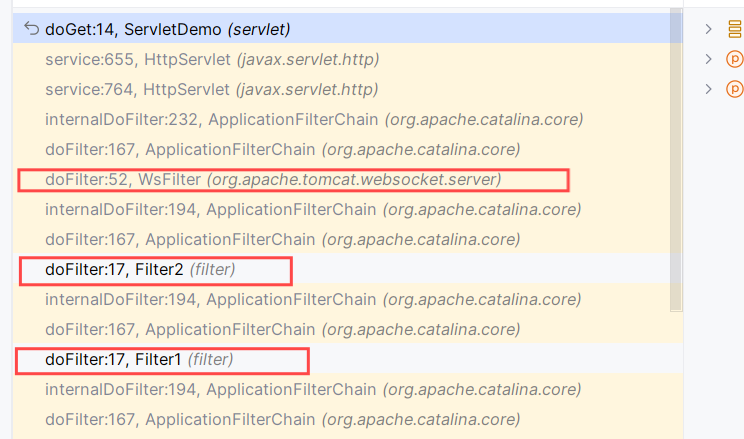Select doFilter:167 frame directly below internalDoFilter:232
The height and width of the screenshot is (439, 744).
point(282,149)
